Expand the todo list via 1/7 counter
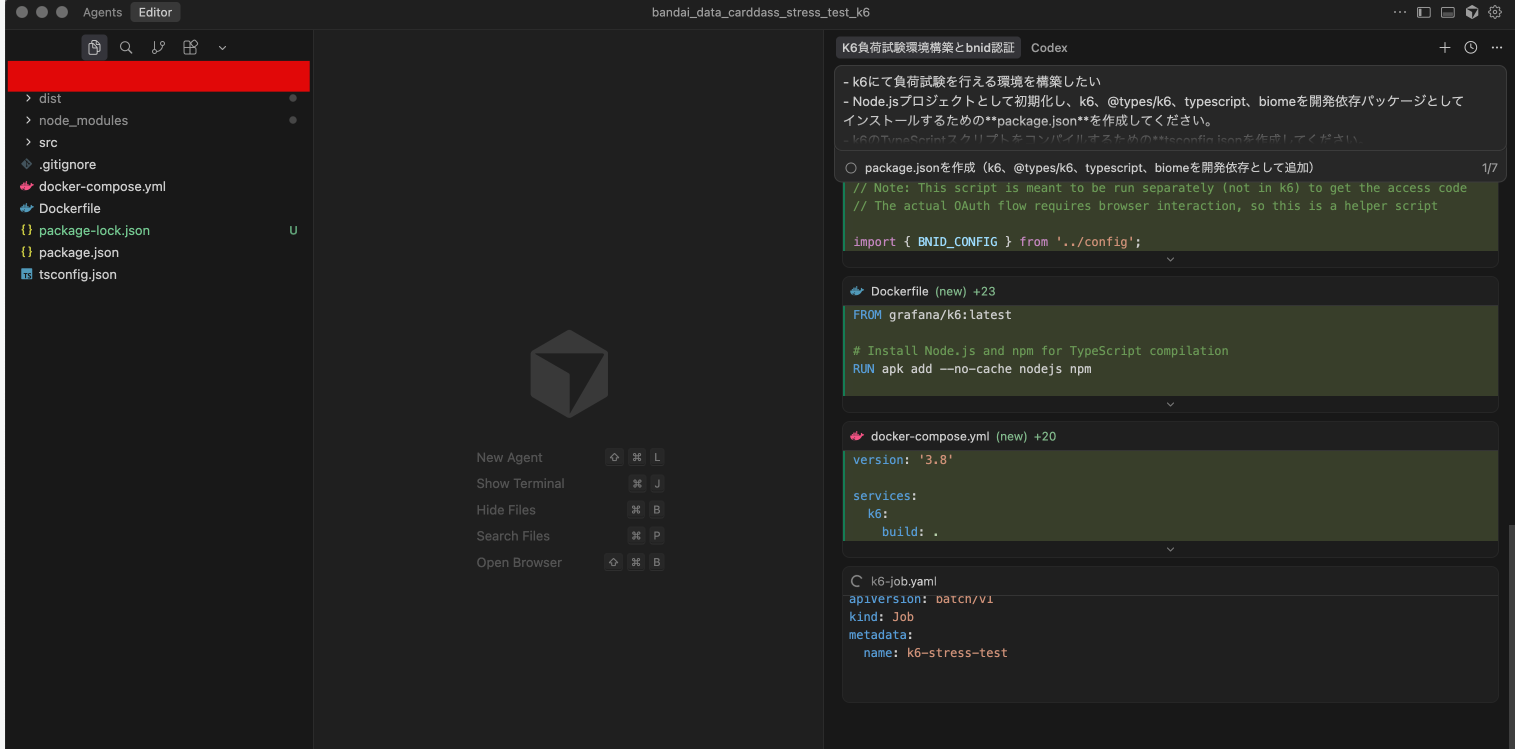1515x749 pixels. point(1489,168)
